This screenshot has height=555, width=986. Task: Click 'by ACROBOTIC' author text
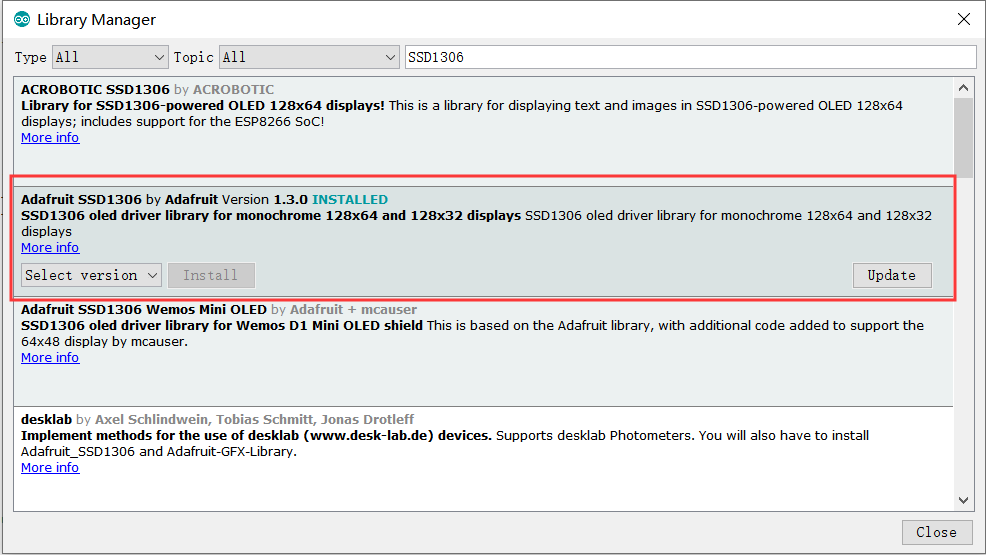tap(224, 89)
